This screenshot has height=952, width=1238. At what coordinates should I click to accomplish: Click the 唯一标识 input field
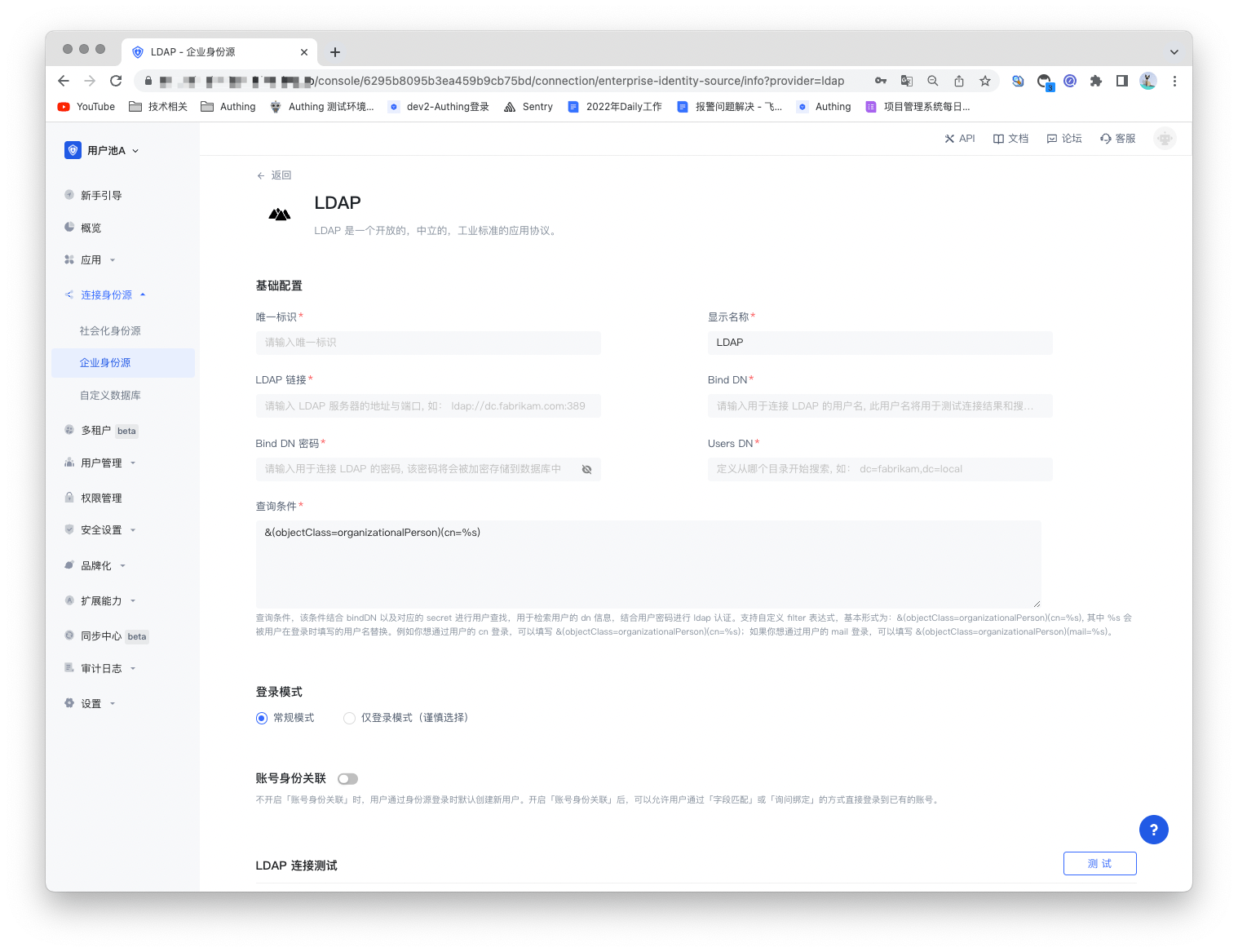(x=428, y=343)
